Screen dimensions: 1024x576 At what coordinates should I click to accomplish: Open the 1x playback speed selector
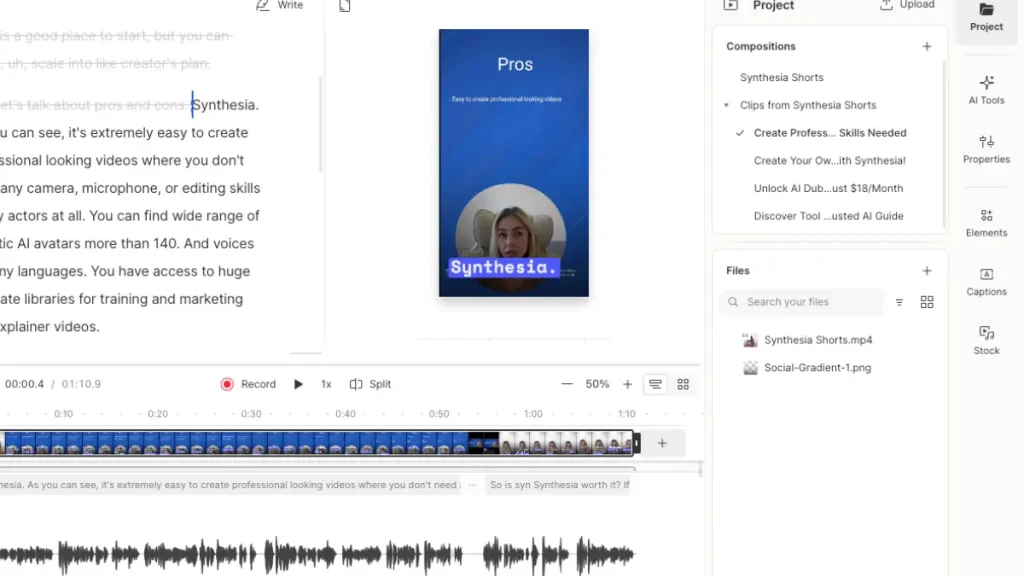coord(325,383)
